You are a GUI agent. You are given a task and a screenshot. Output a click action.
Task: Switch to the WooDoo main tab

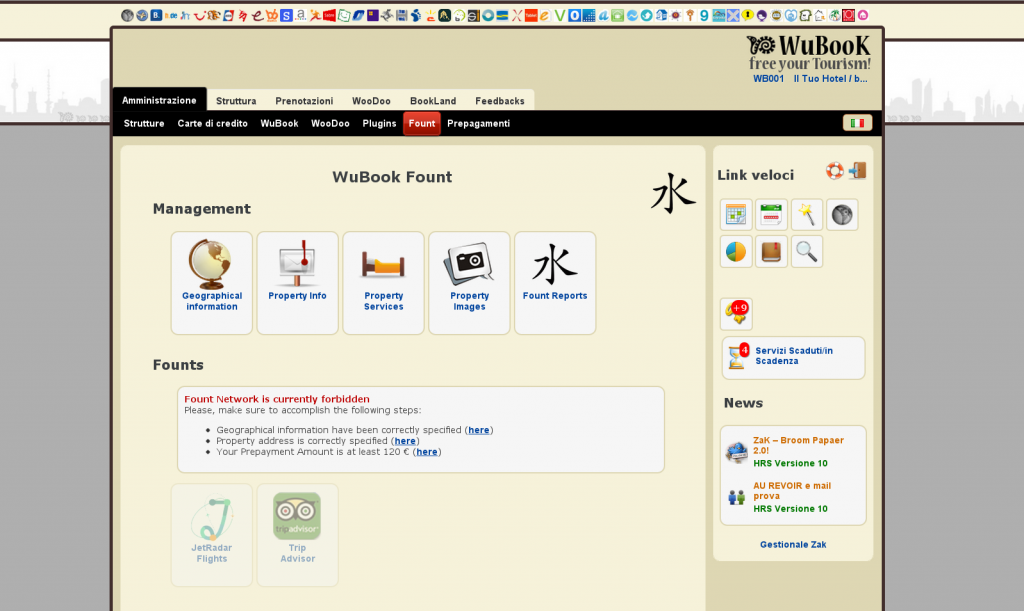(x=372, y=101)
